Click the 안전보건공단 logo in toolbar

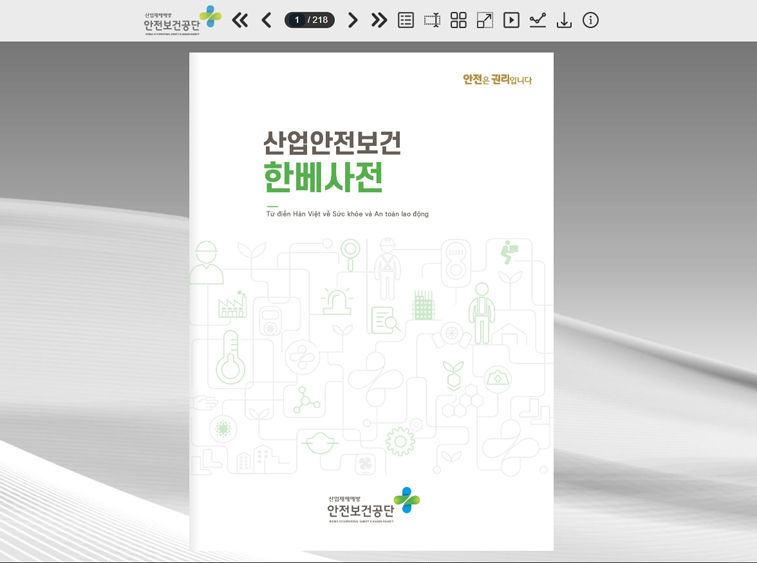click(182, 20)
